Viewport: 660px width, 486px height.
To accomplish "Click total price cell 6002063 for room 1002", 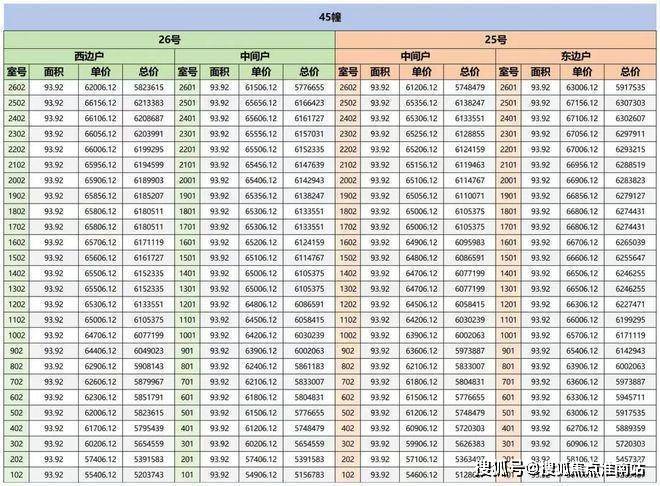I will (469, 335).
